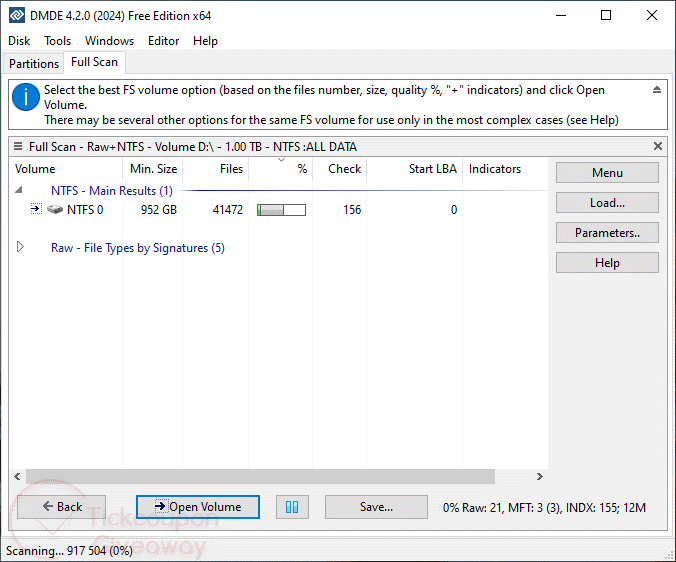676x562 pixels.
Task: Click Raw - File Types by Signatures label
Action: click(x=138, y=248)
